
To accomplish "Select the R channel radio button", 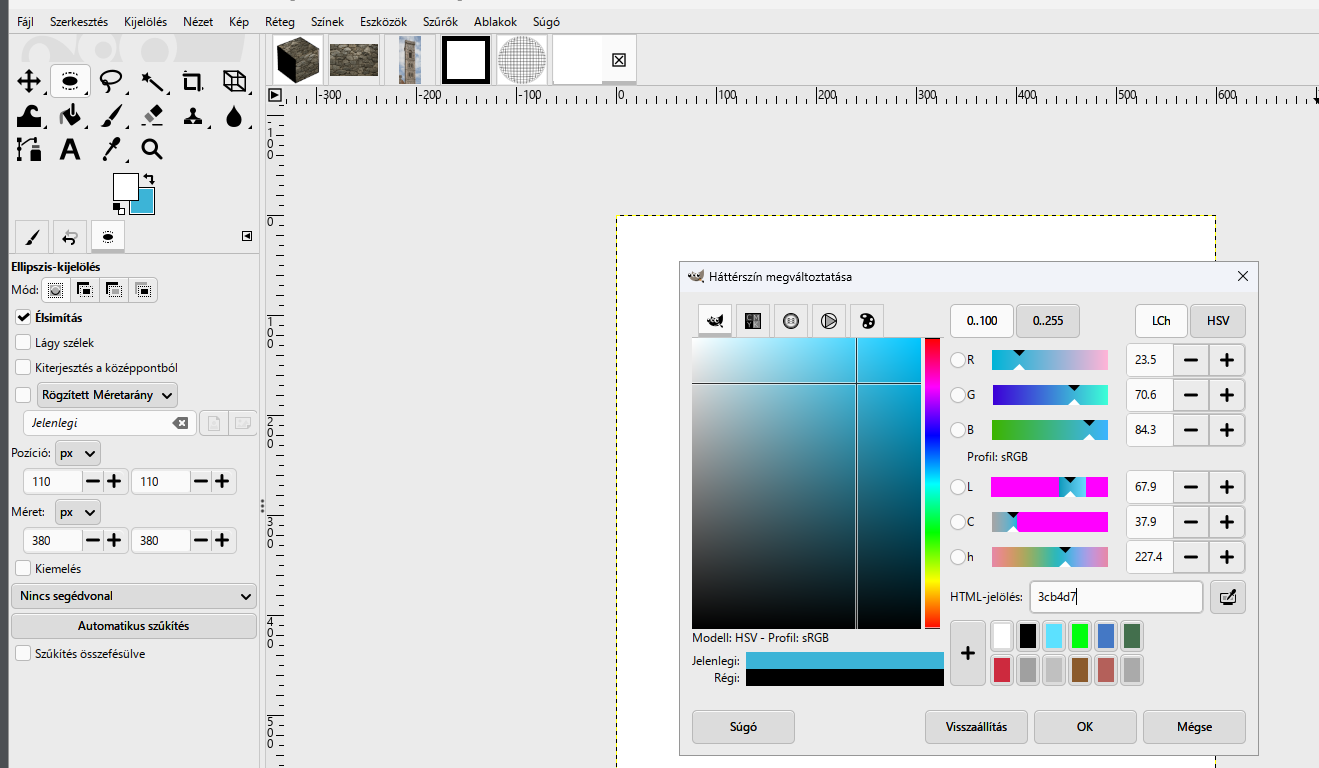I will 958,360.
